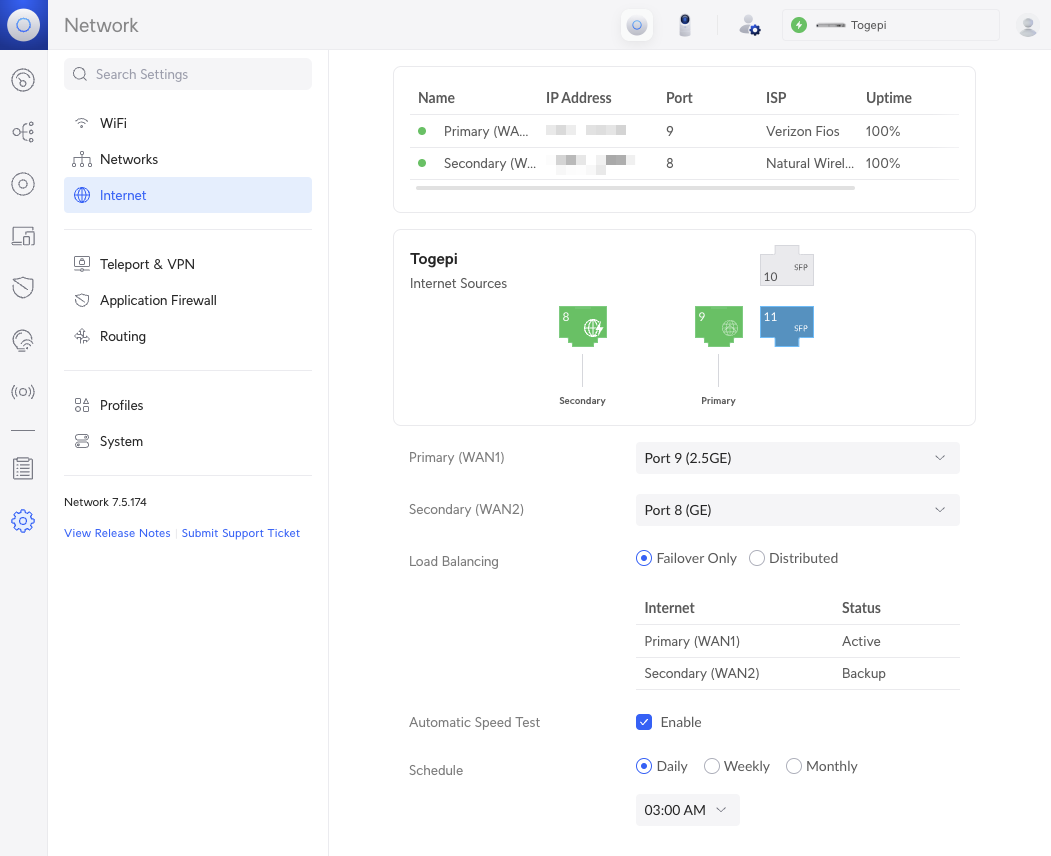Screen dimensions: 1051x856
Task: Select Distributed load balancing
Action: pos(757,558)
